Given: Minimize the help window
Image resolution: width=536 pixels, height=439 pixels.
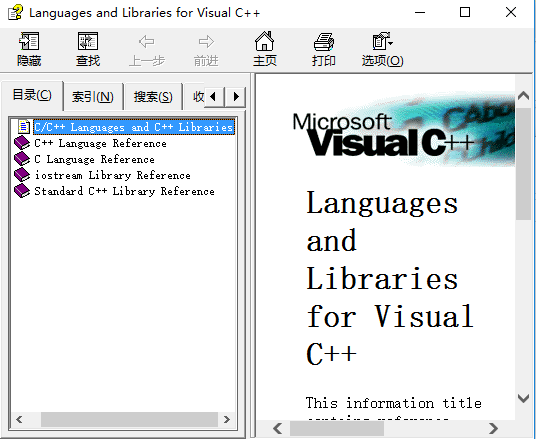Looking at the screenshot, I should pos(420,13).
